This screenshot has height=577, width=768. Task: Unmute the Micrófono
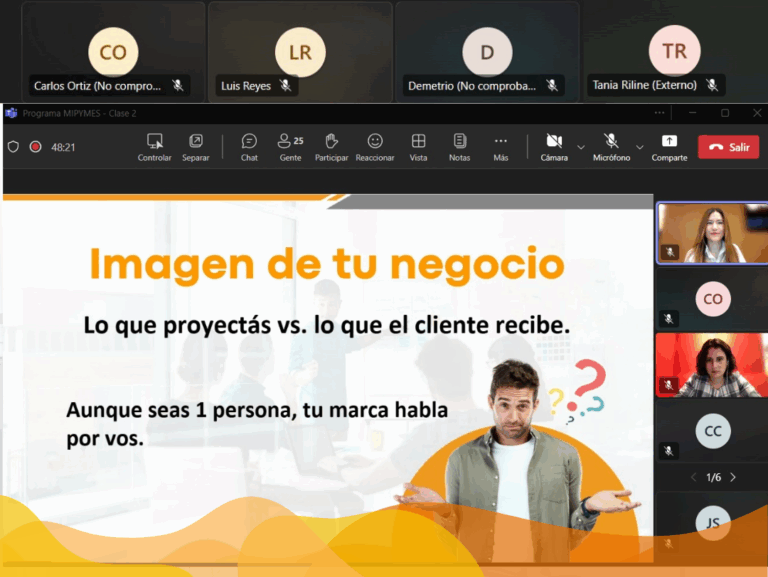coord(611,147)
